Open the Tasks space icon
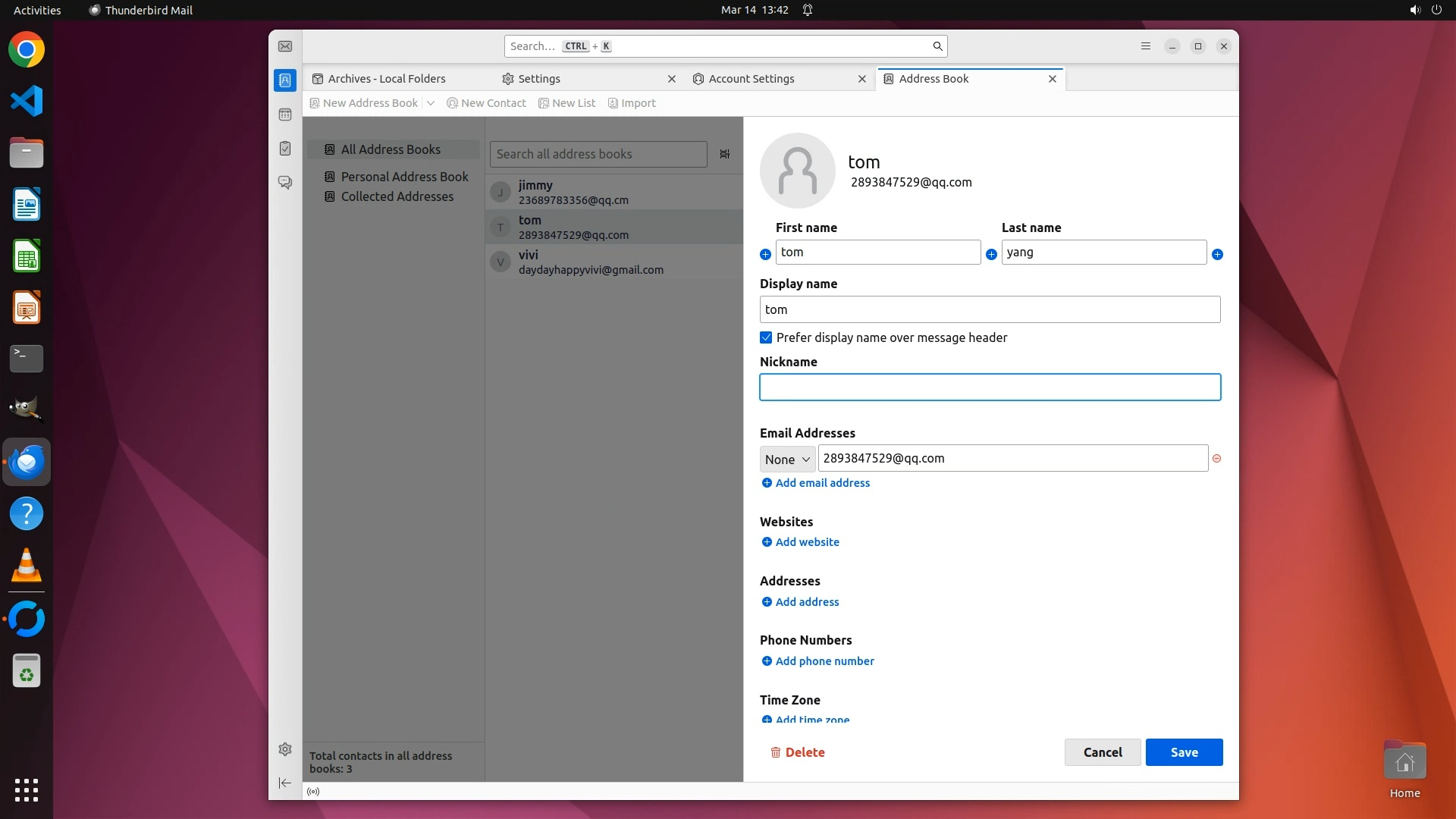The width and height of the screenshot is (1456, 819). 285,149
